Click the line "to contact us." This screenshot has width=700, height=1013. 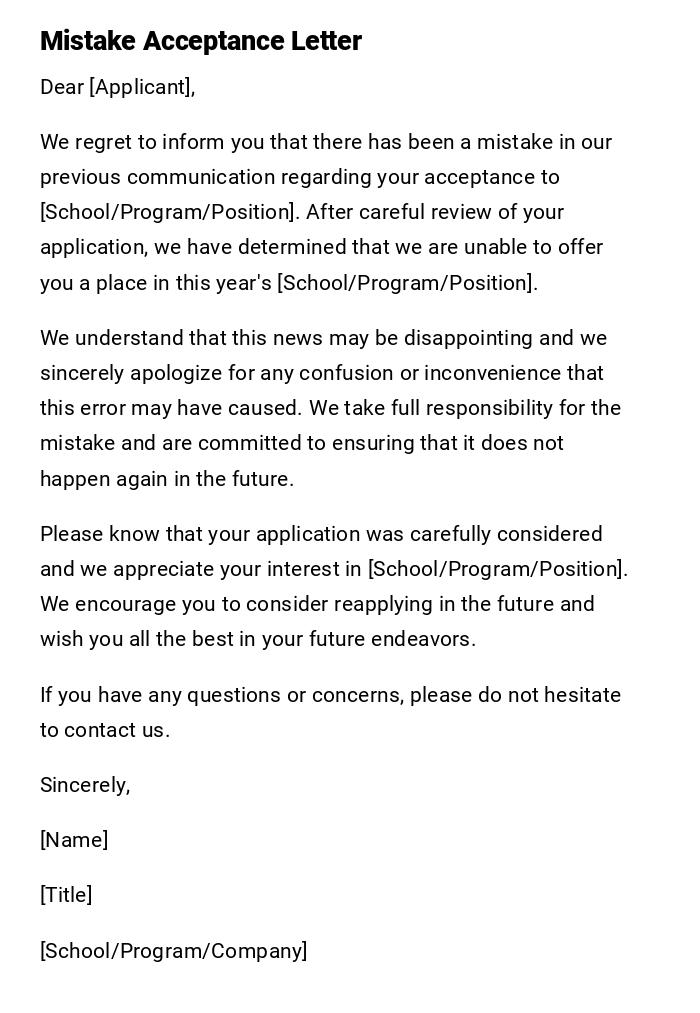point(105,730)
